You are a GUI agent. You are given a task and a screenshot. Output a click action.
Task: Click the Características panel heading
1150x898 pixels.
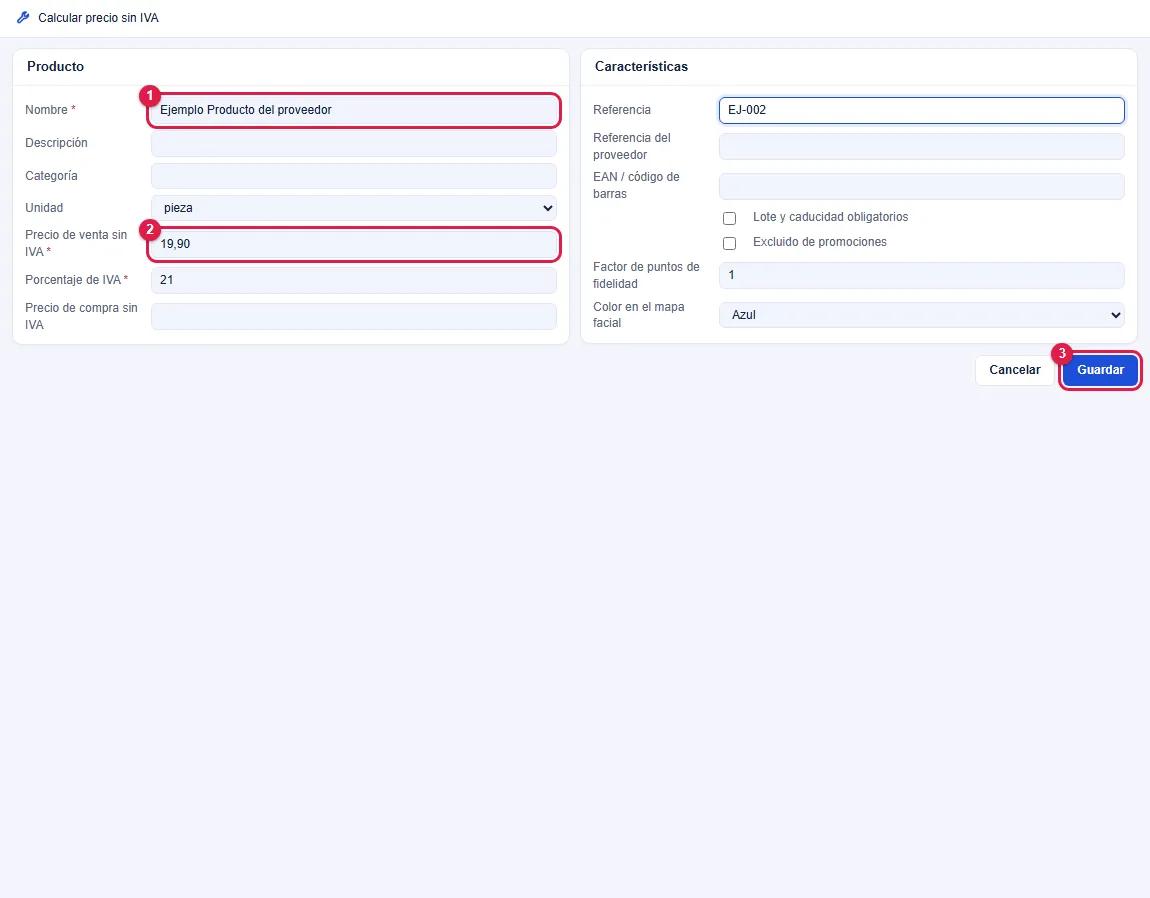pyautogui.click(x=641, y=66)
